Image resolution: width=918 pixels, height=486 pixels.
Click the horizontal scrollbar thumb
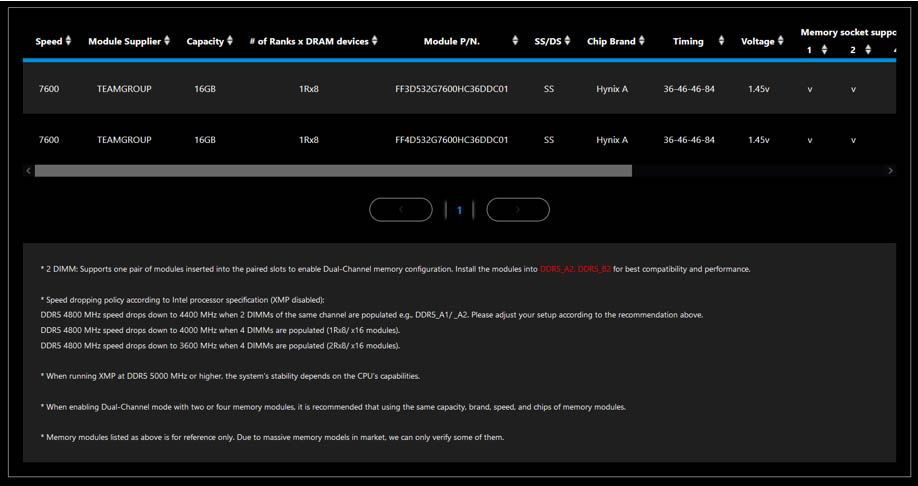(x=333, y=171)
